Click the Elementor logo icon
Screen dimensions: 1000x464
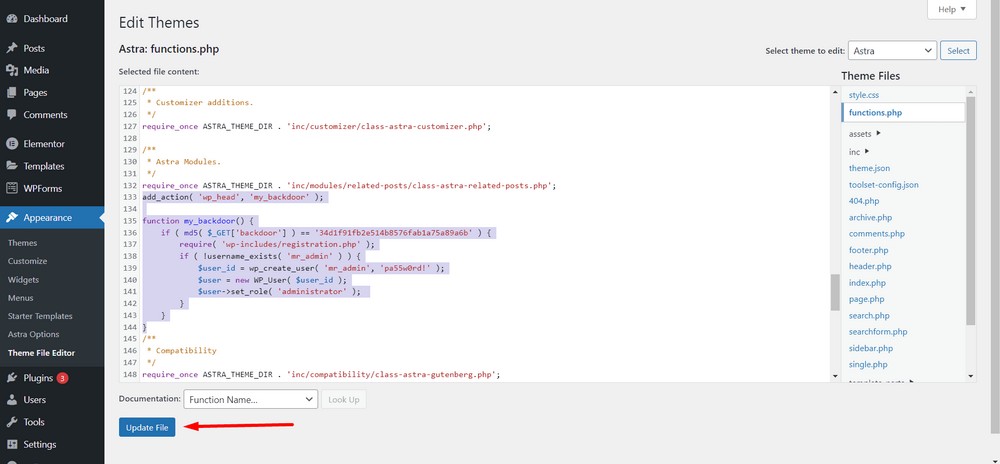click(11, 144)
